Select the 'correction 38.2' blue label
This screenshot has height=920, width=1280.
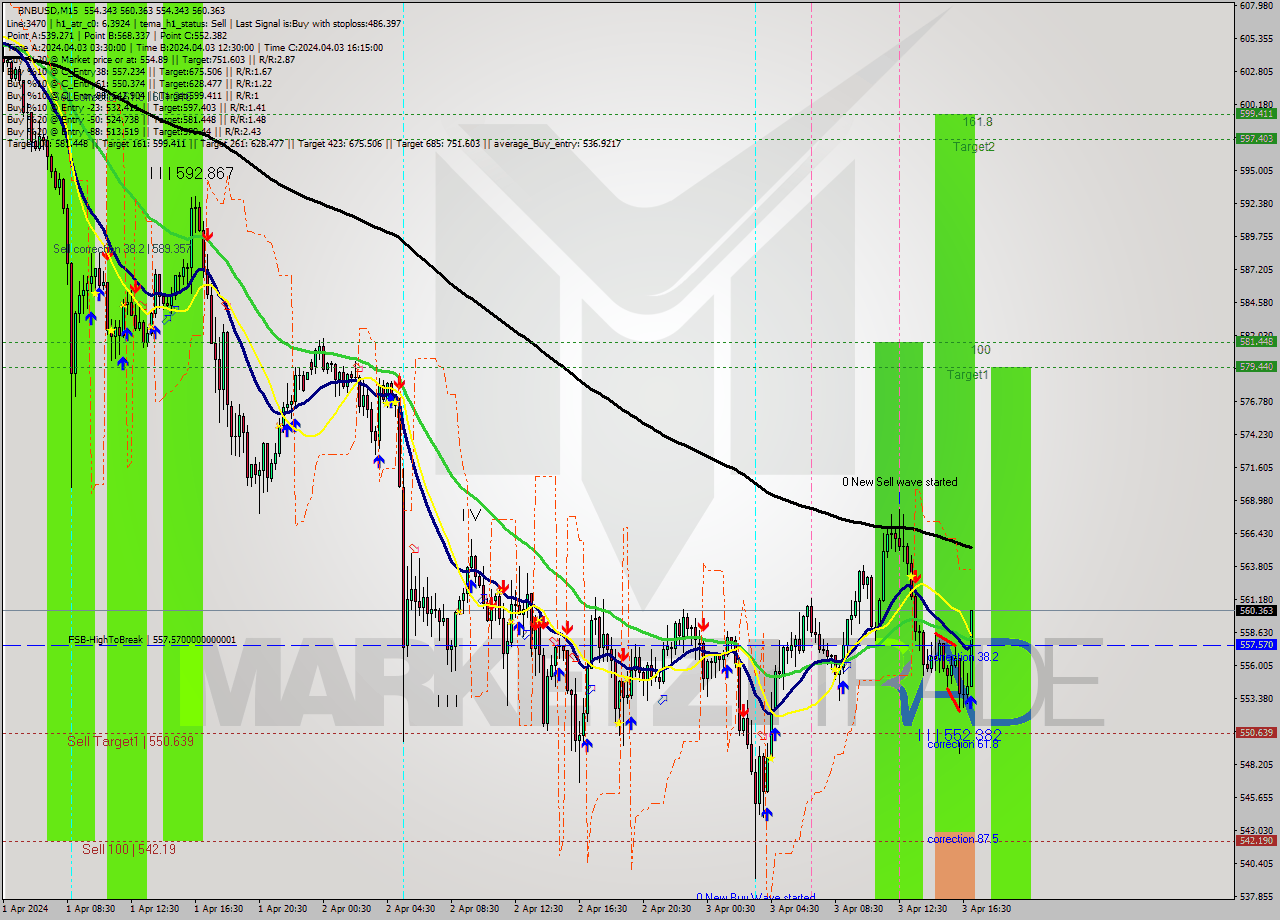tap(962, 657)
